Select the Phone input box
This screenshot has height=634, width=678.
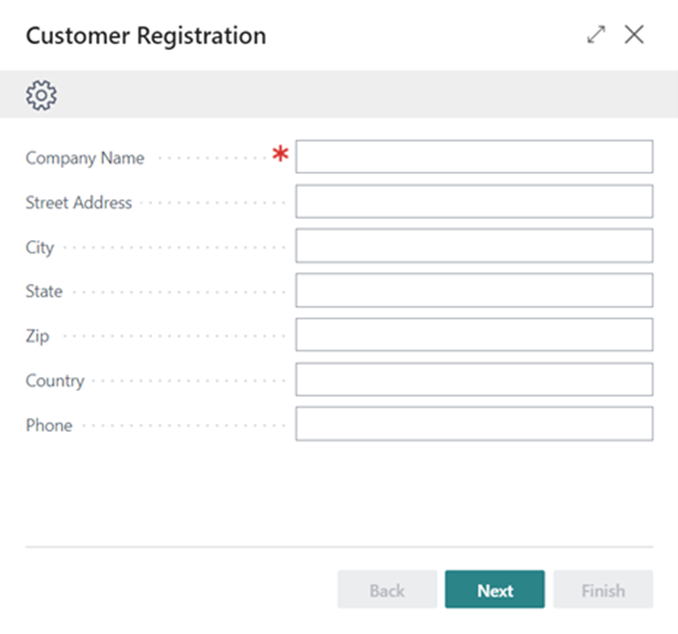pos(474,424)
